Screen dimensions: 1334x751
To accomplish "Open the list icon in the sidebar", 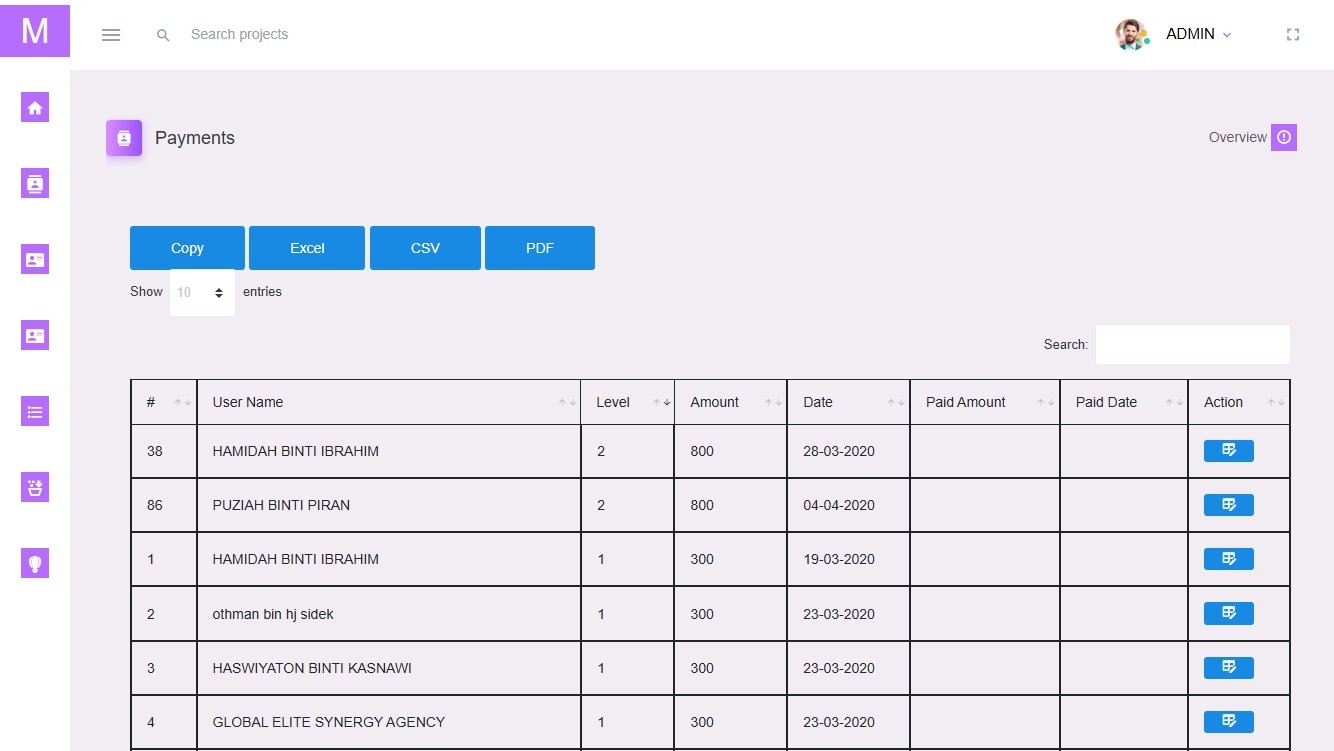I will 35,411.
